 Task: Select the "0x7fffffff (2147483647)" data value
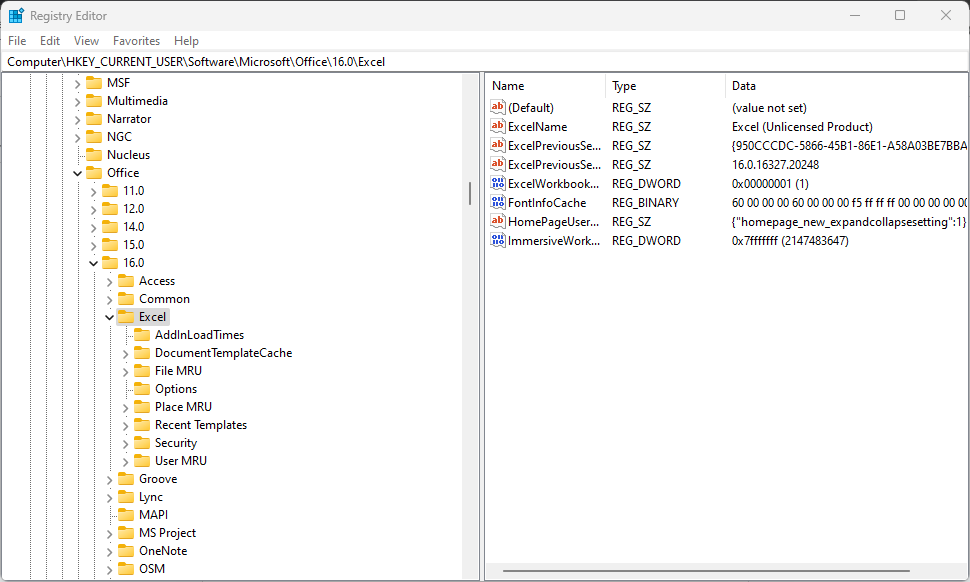coord(790,241)
